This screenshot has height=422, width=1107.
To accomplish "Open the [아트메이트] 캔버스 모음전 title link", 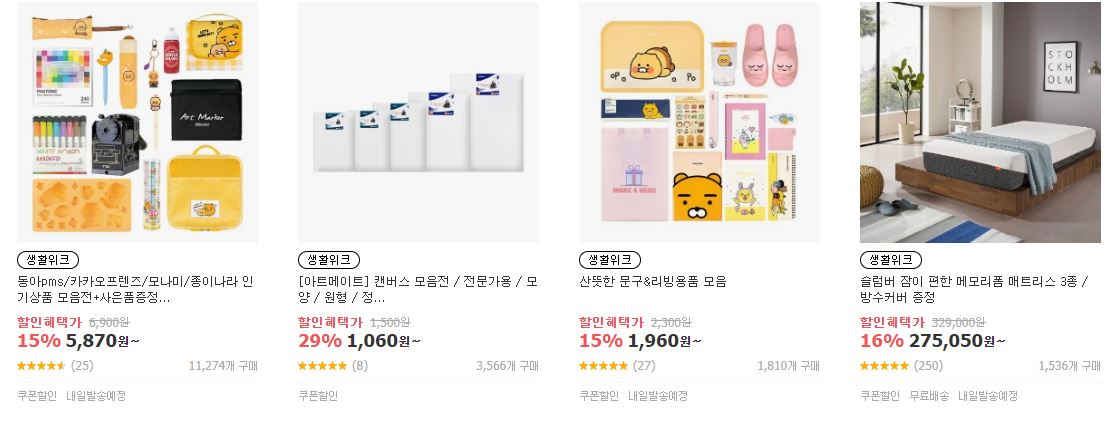I will [x=418, y=289].
